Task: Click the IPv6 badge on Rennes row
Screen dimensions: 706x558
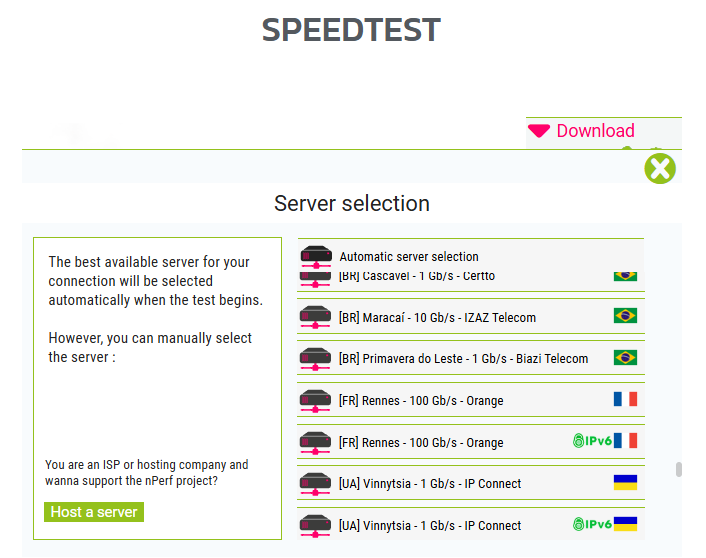Action: click(x=592, y=441)
